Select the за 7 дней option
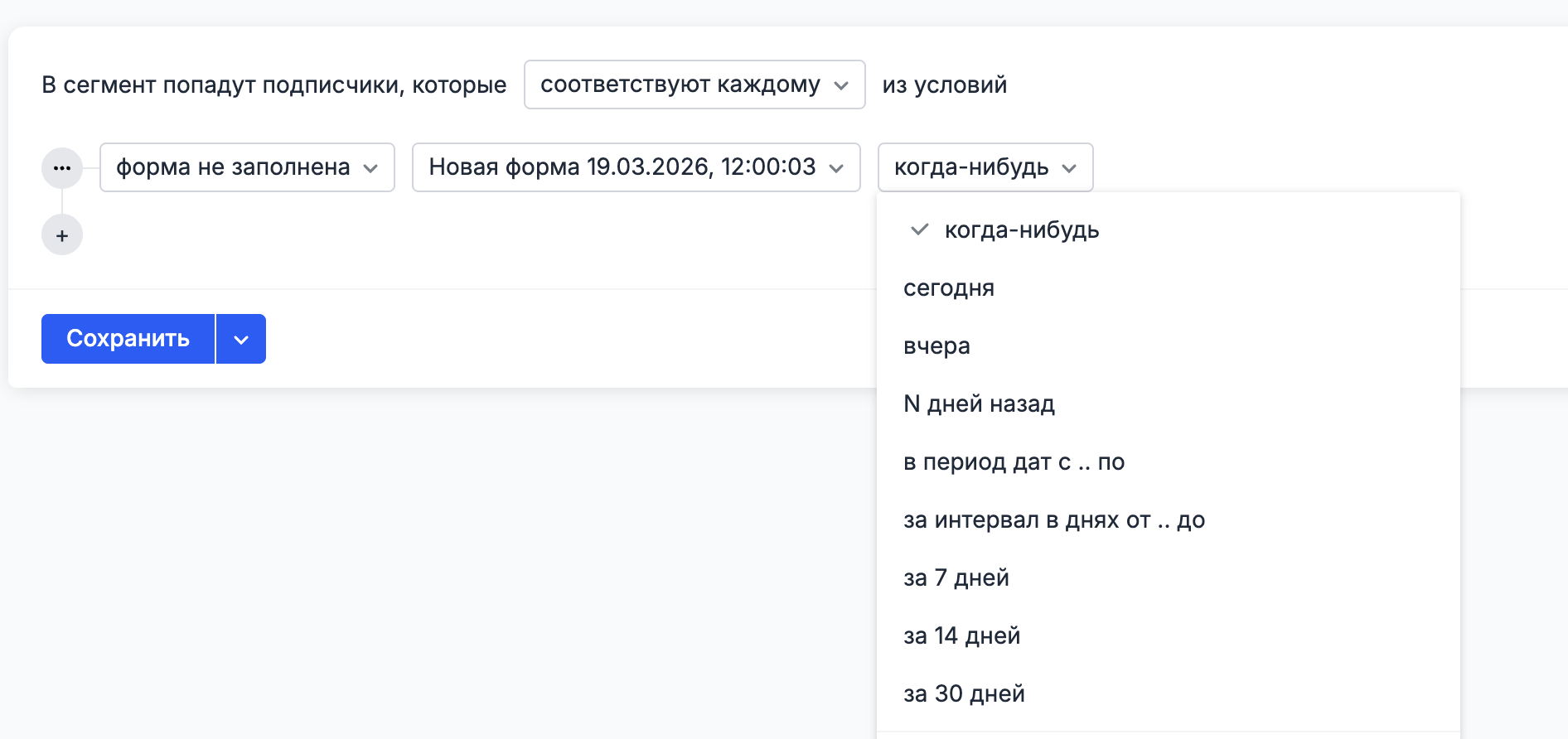 956,577
